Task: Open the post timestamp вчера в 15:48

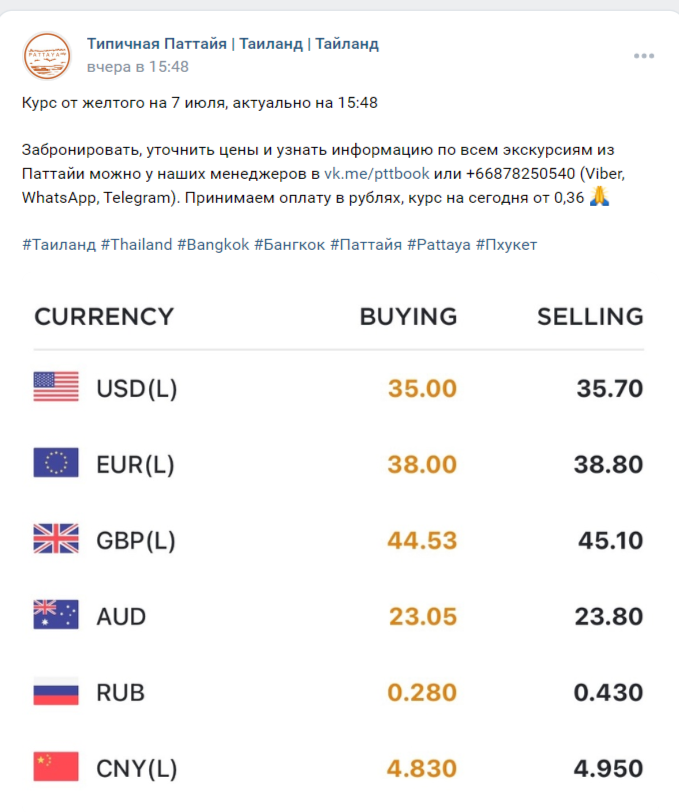Action: [138, 67]
